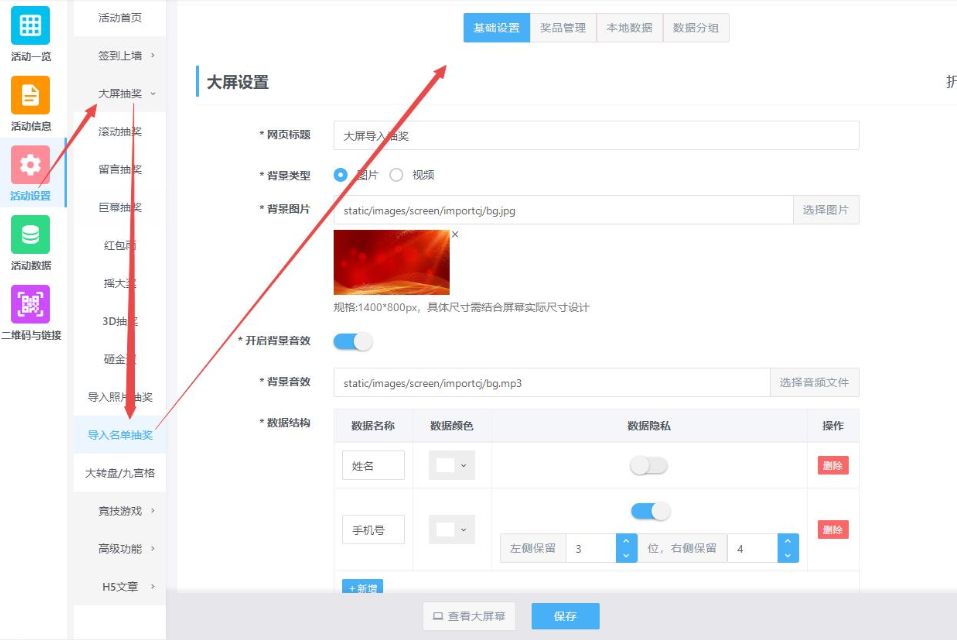The width and height of the screenshot is (957, 640).
Task: Go to 活动首页 in the sidebar
Action: 120,18
